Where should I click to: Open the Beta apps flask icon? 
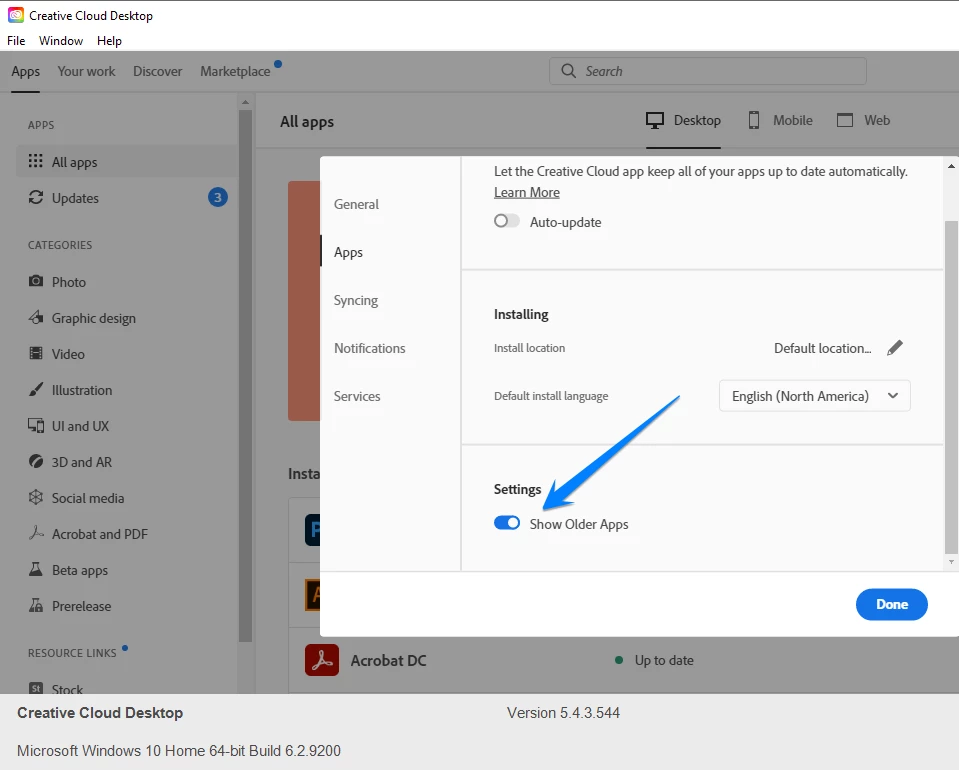click(35, 569)
